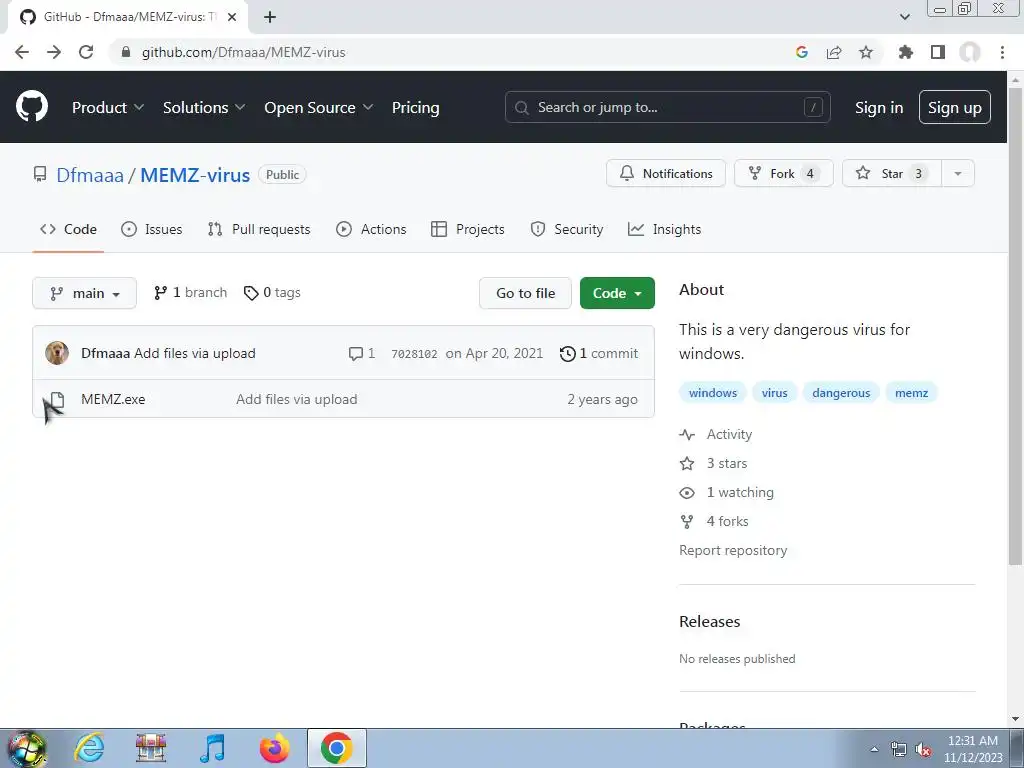This screenshot has width=1024, height=768.
Task: Click the Google icon in address bar
Action: (x=802, y=52)
